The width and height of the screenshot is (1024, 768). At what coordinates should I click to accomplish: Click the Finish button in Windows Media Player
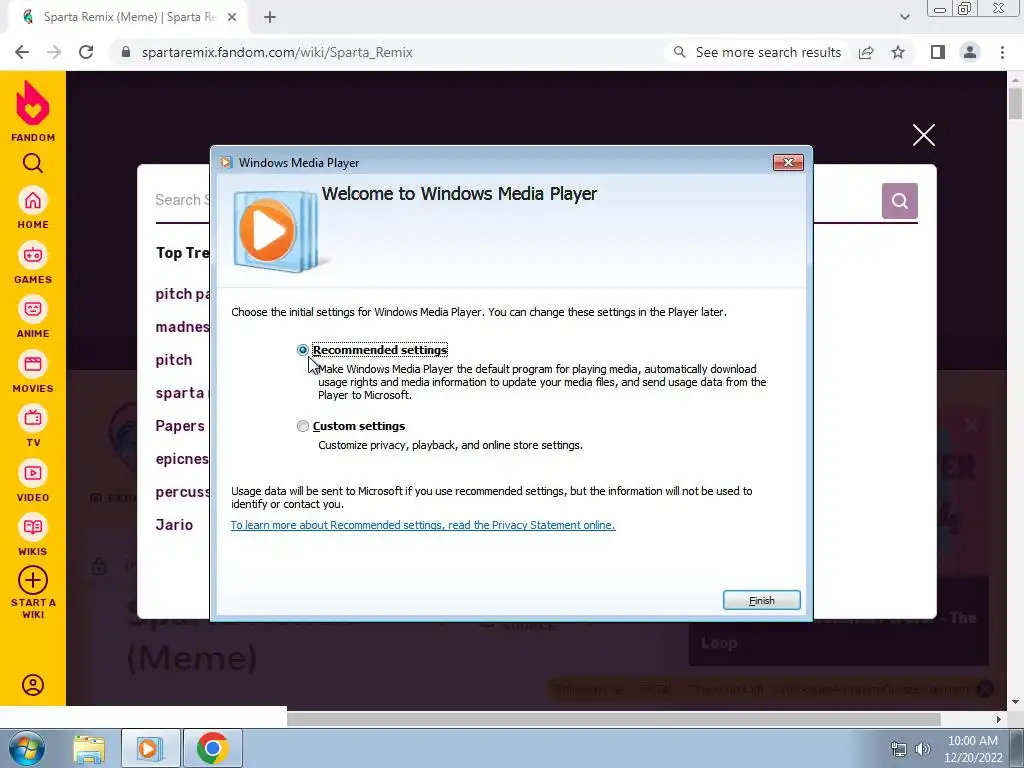coord(761,600)
